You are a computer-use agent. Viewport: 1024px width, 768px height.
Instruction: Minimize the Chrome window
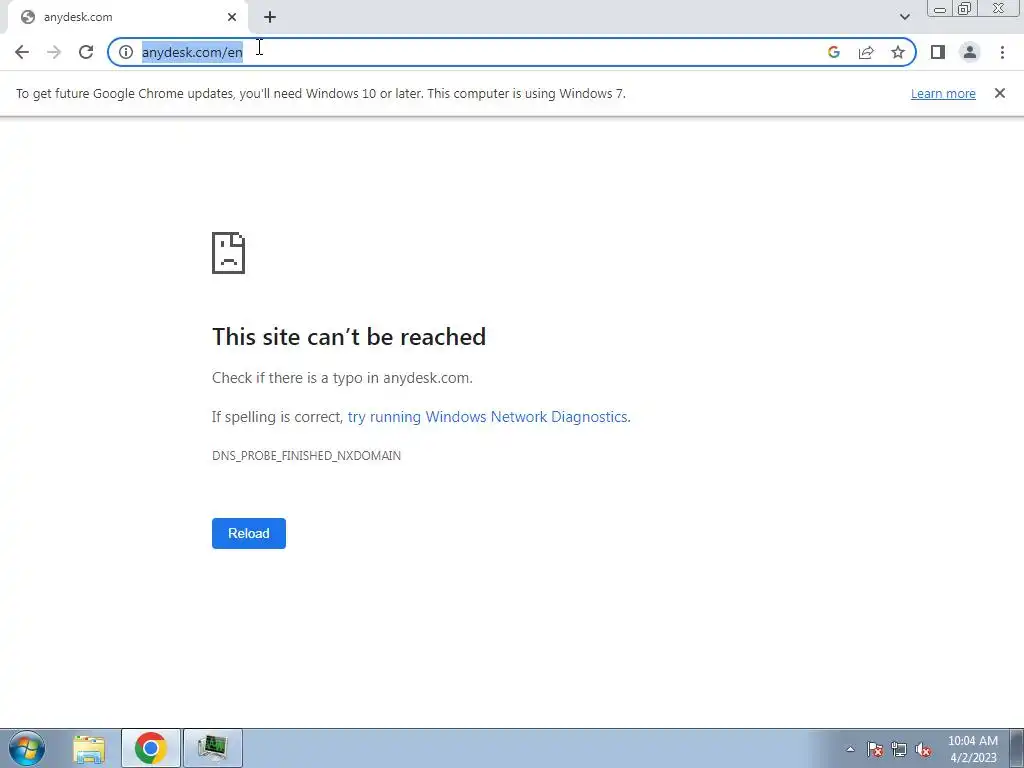(940, 9)
